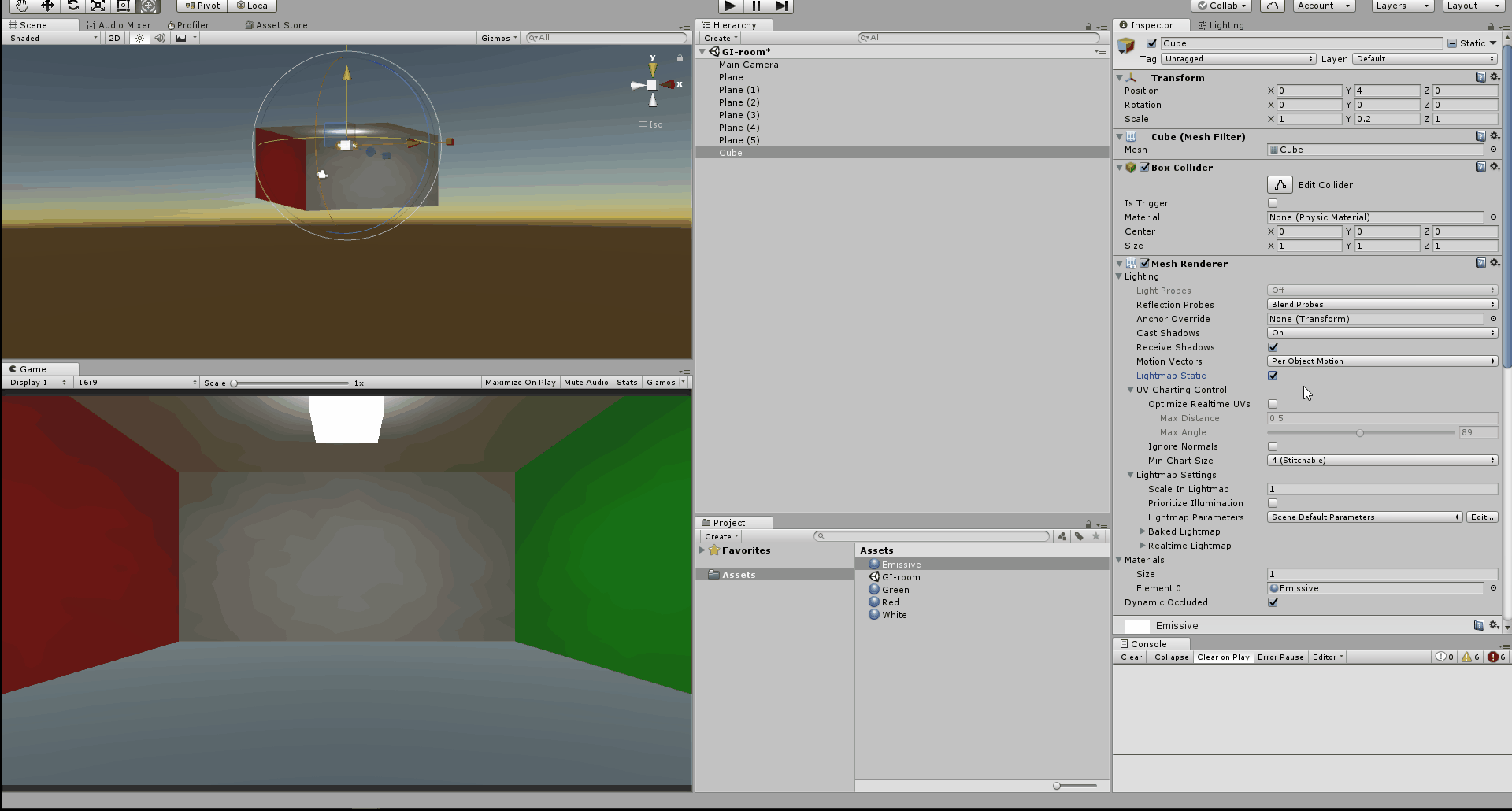Image resolution: width=1512 pixels, height=811 pixels.
Task: Open the Layer dropdown showing Default
Action: [1425, 59]
